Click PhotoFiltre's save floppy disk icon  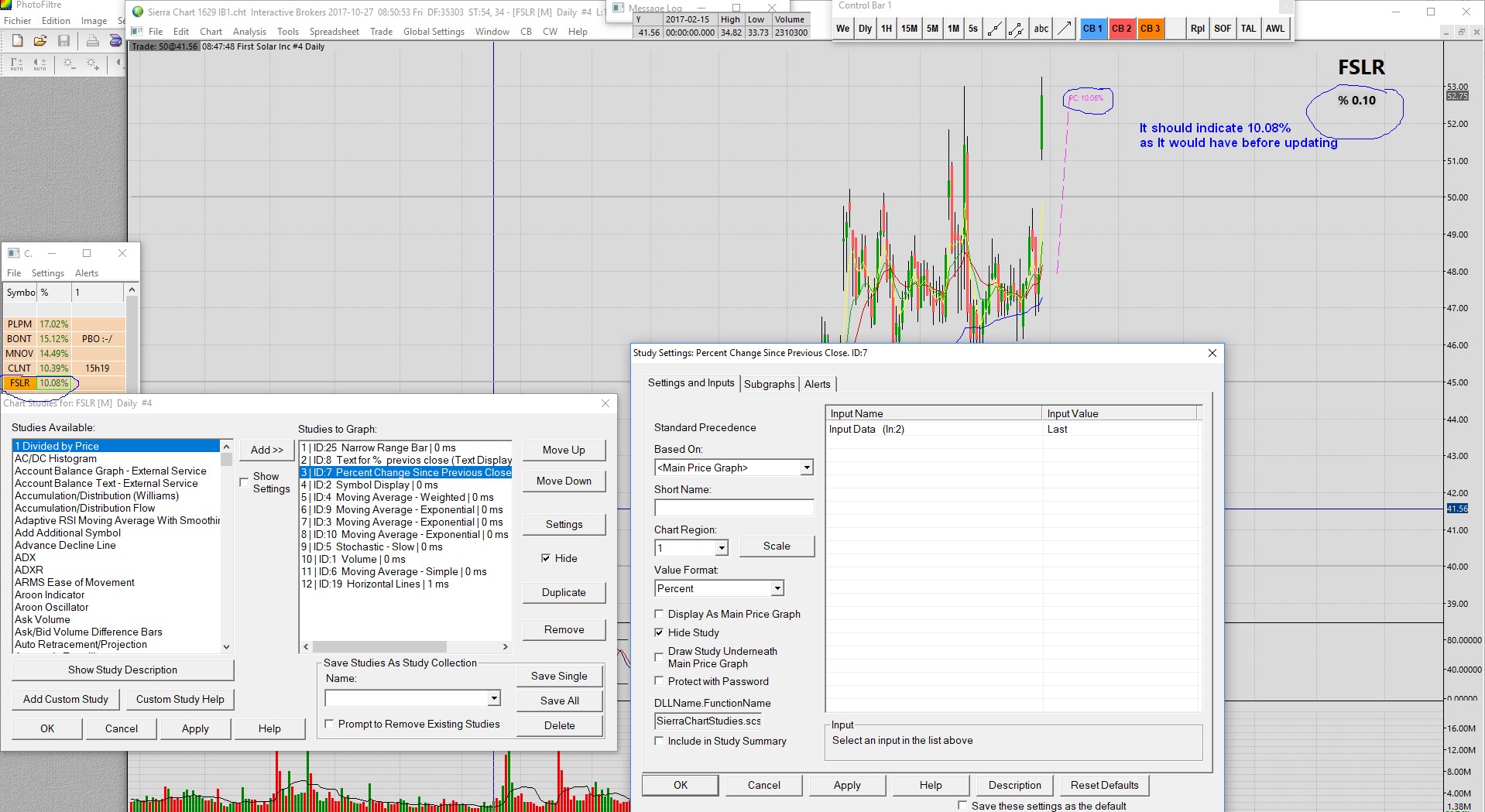point(63,40)
